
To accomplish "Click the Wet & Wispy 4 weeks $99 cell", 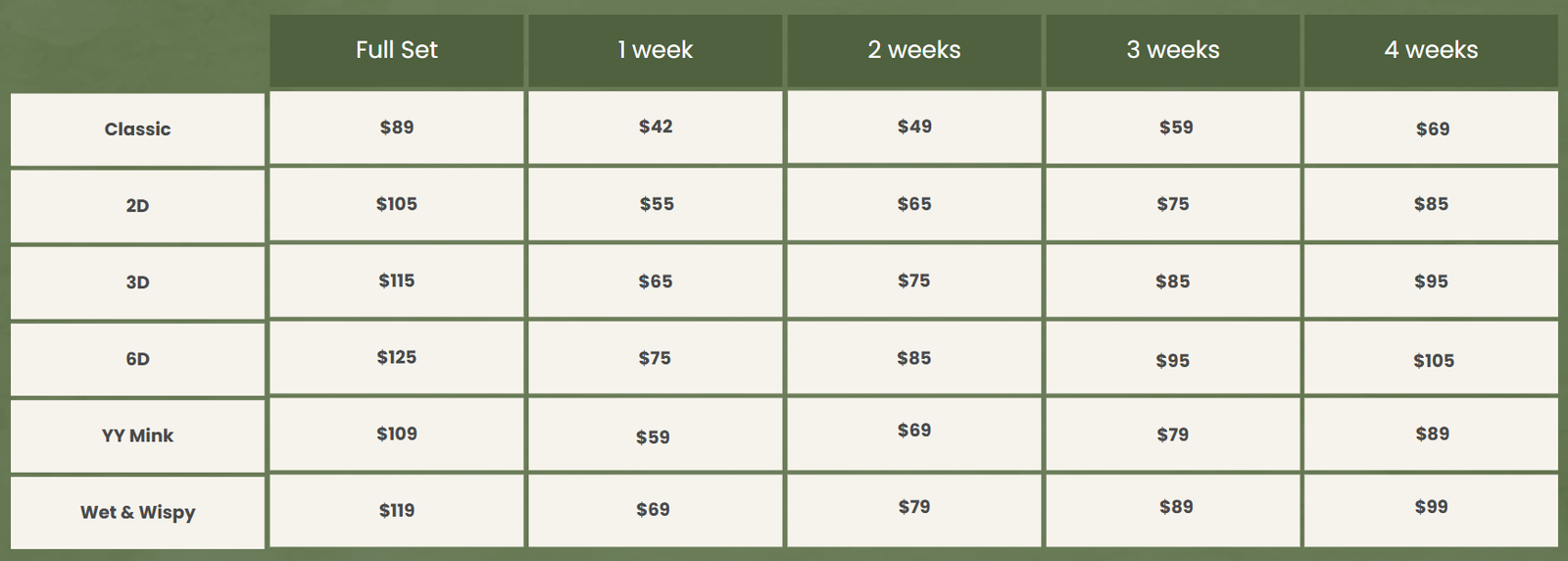I will (1431, 507).
